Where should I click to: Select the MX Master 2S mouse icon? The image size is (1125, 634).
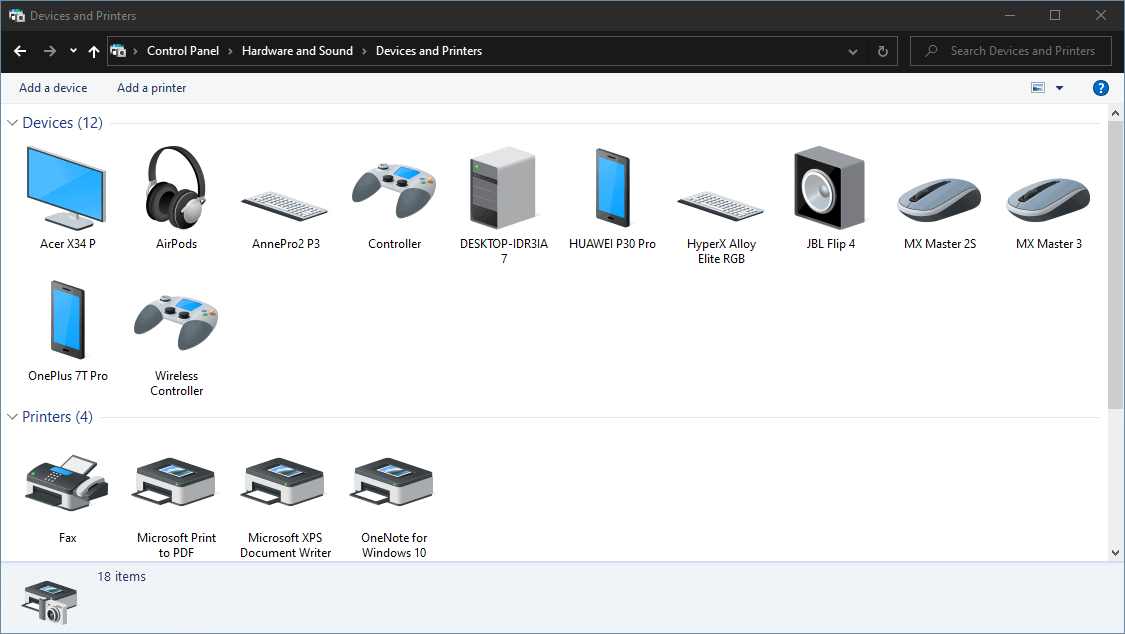[939, 200]
